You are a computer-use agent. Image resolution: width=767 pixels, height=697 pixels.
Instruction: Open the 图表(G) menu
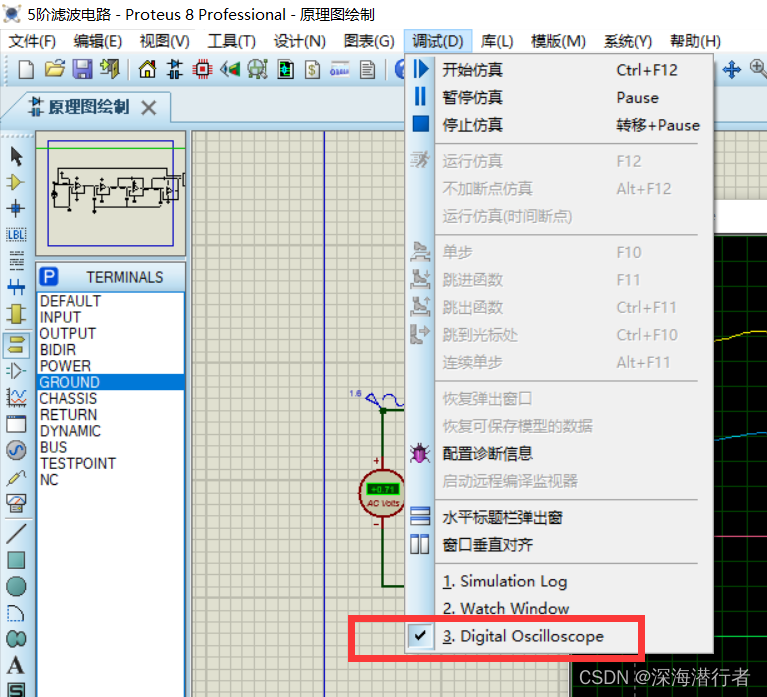[x=369, y=41]
